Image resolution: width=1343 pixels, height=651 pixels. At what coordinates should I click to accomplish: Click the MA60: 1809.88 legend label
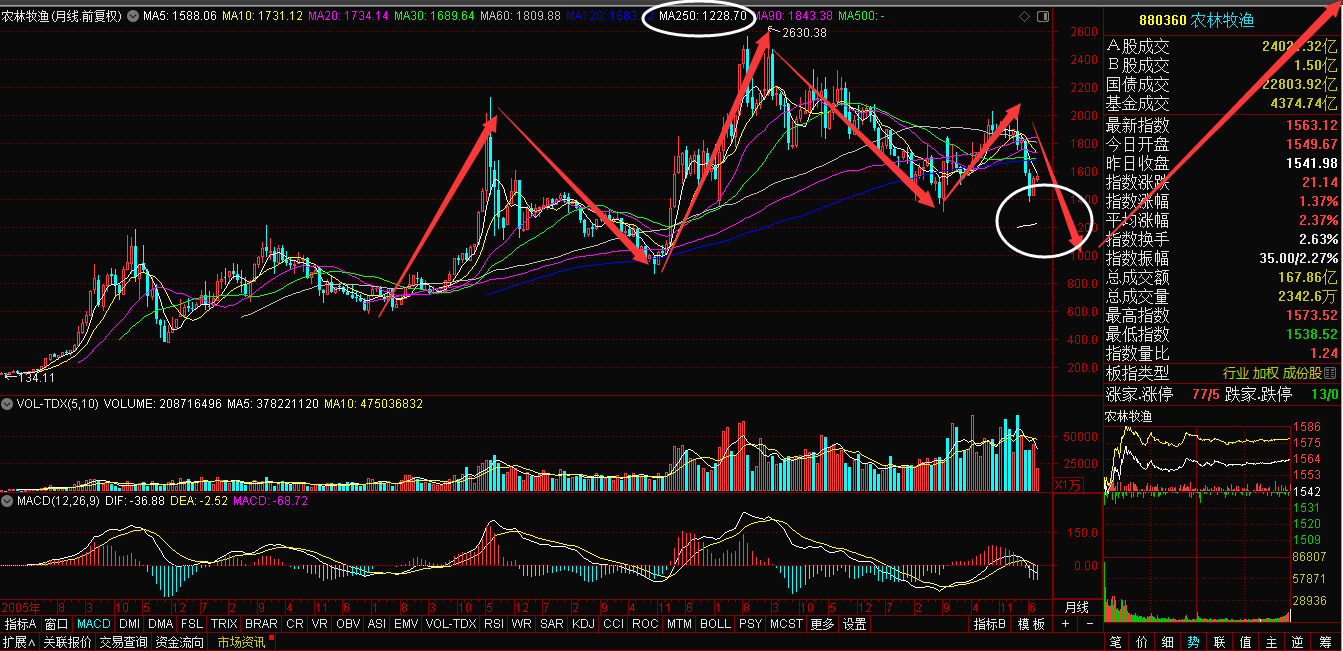520,16
